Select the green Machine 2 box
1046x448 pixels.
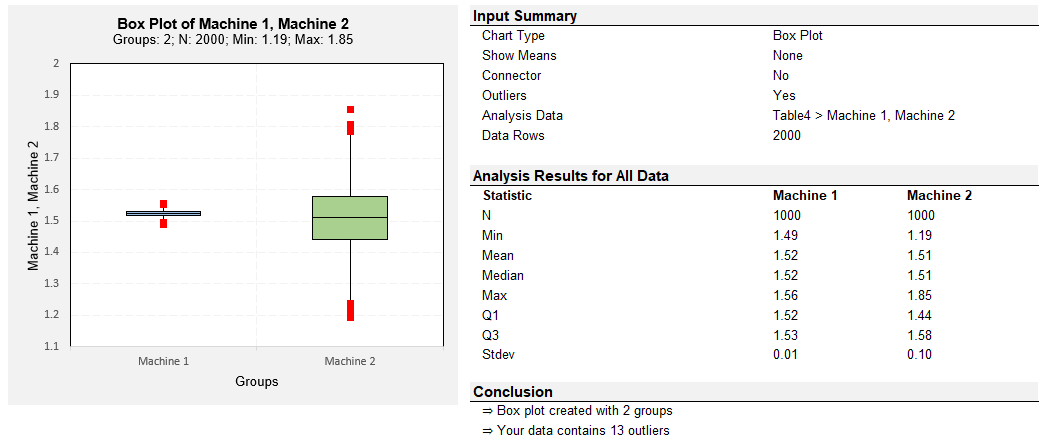coord(350,218)
